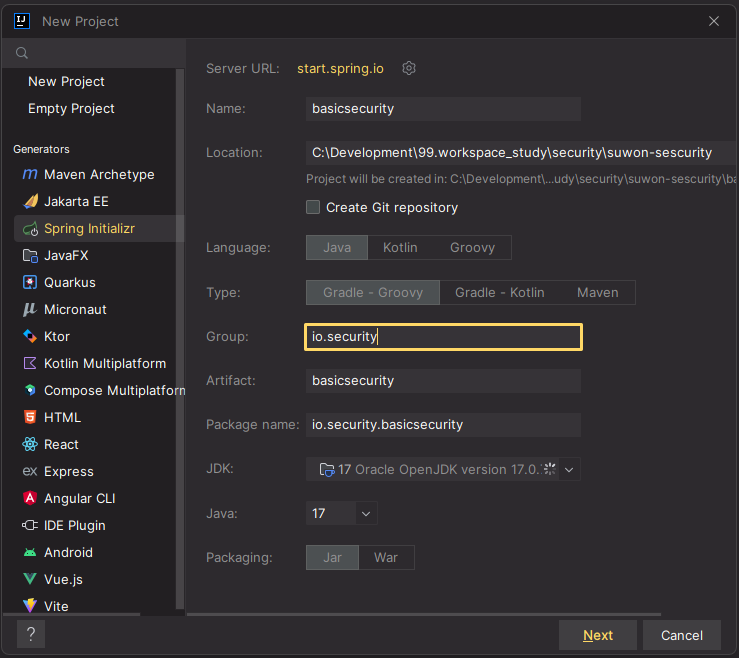Select Kotlin as the language
The height and width of the screenshot is (658, 739).
400,247
